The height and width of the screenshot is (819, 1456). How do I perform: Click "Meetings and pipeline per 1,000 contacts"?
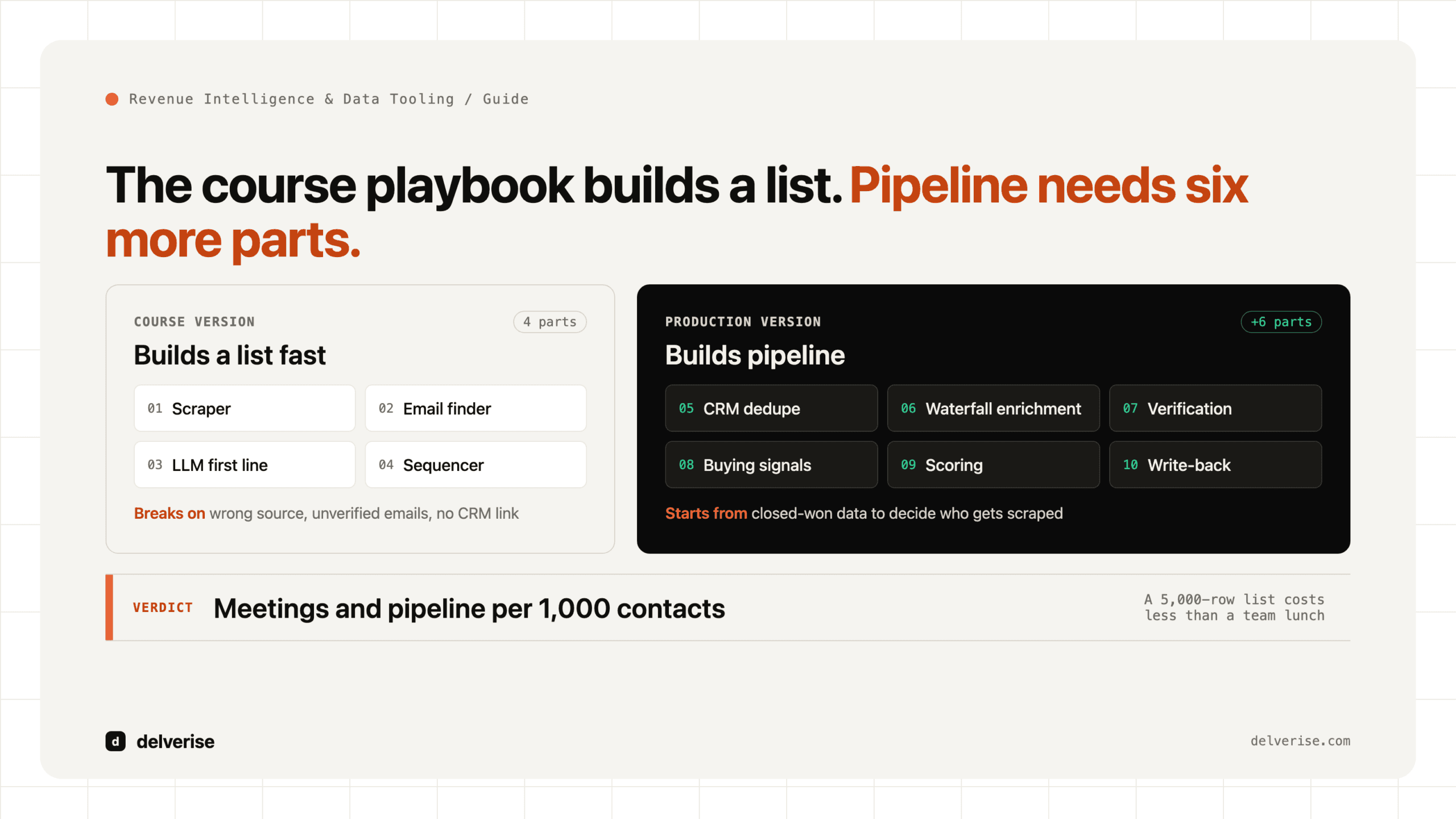(x=469, y=609)
